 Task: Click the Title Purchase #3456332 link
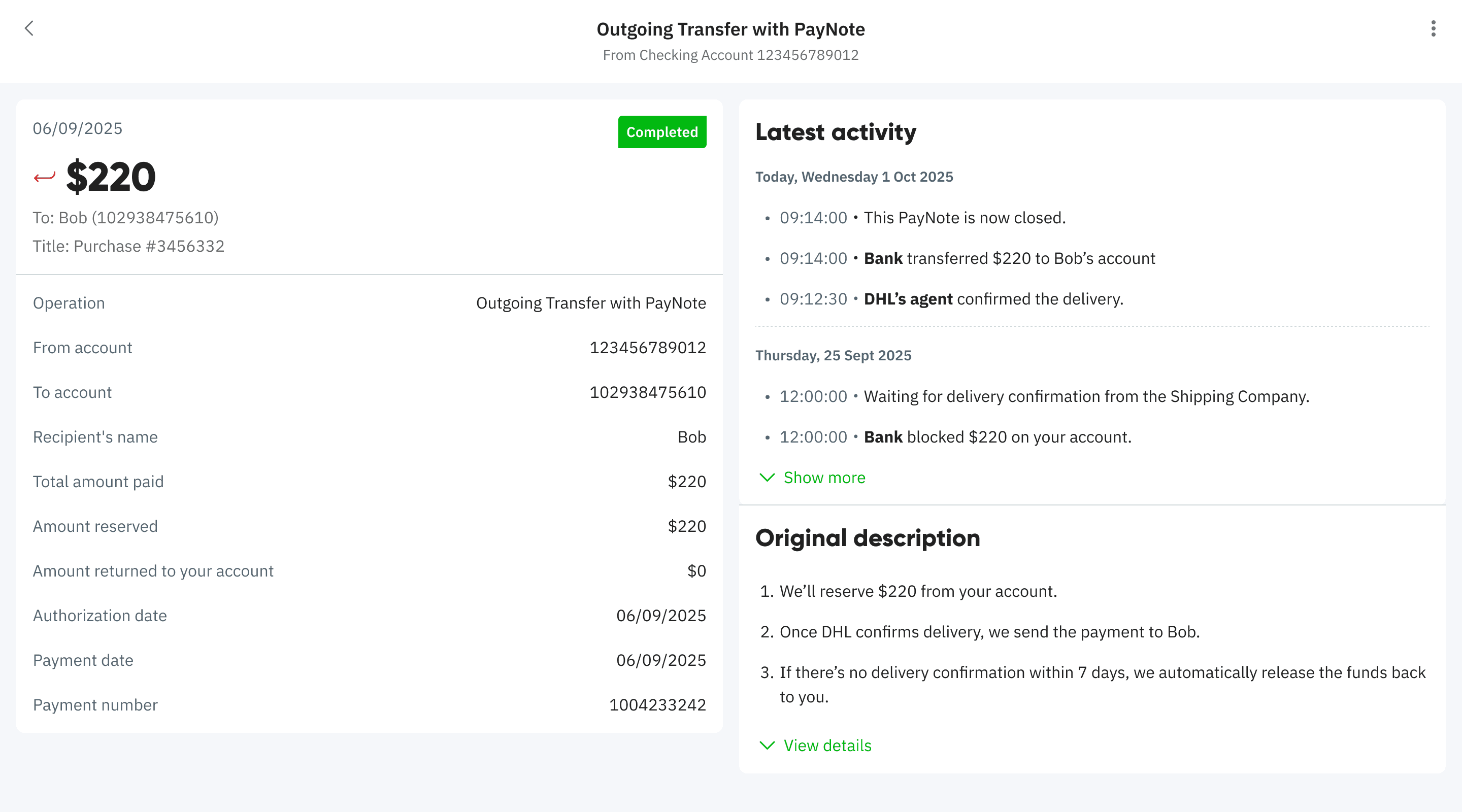128,246
